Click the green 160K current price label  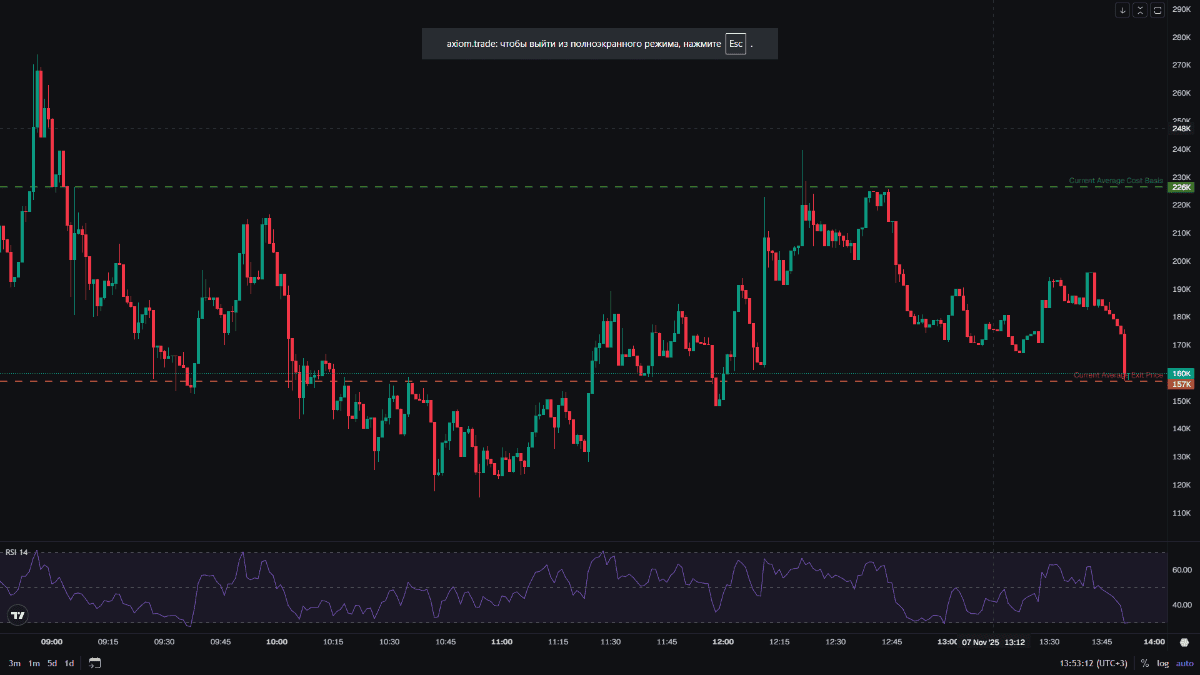pyautogui.click(x=1181, y=373)
